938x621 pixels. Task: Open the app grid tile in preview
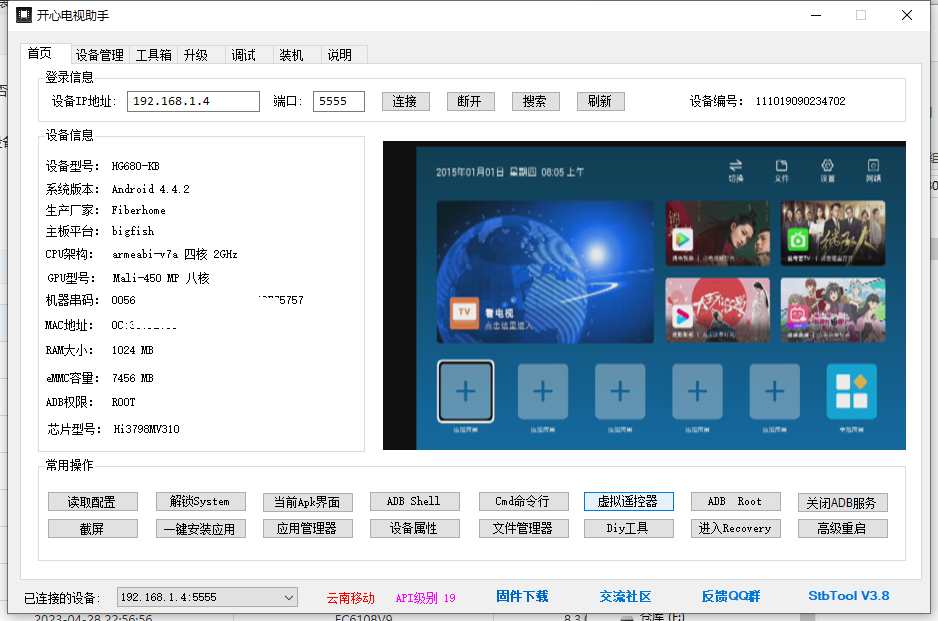tap(851, 391)
